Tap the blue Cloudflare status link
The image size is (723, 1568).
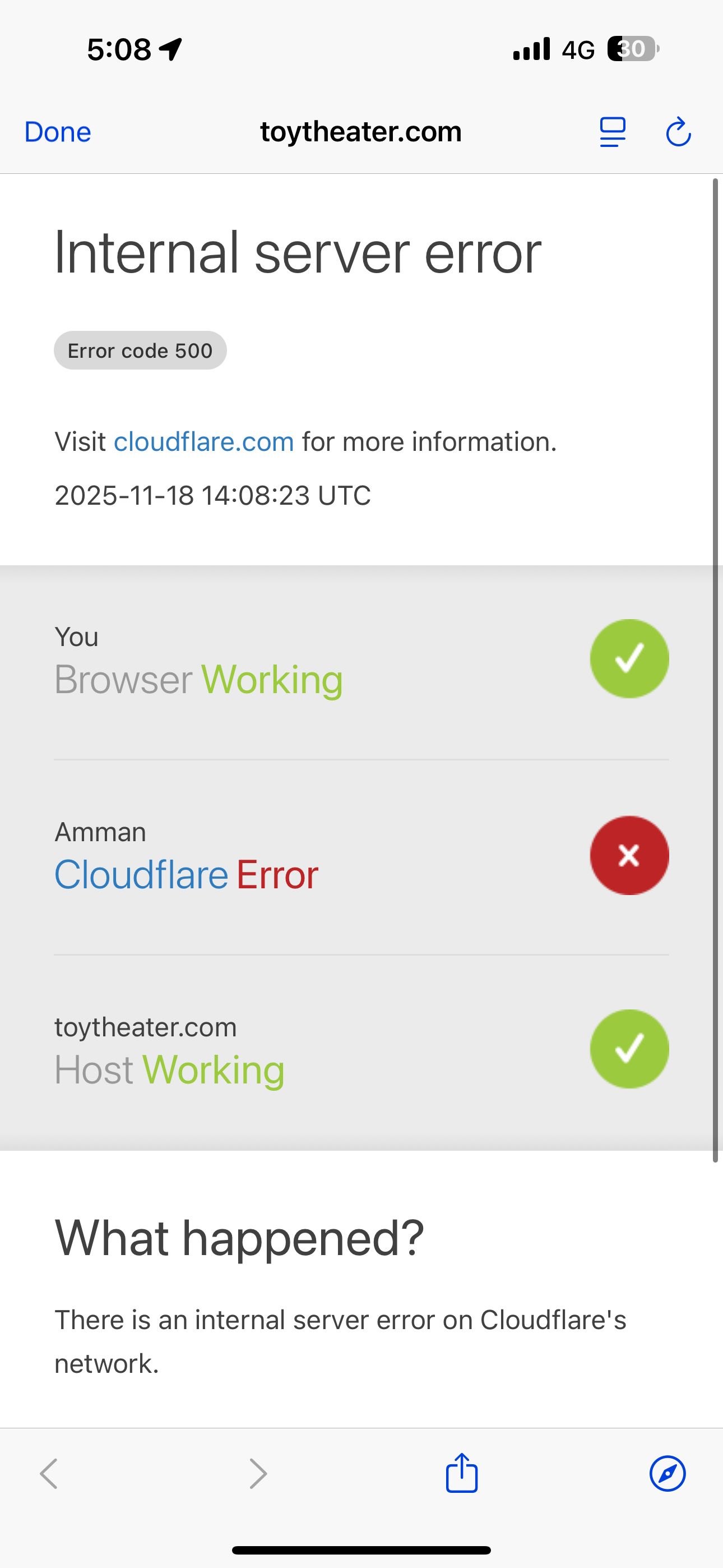tap(141, 875)
